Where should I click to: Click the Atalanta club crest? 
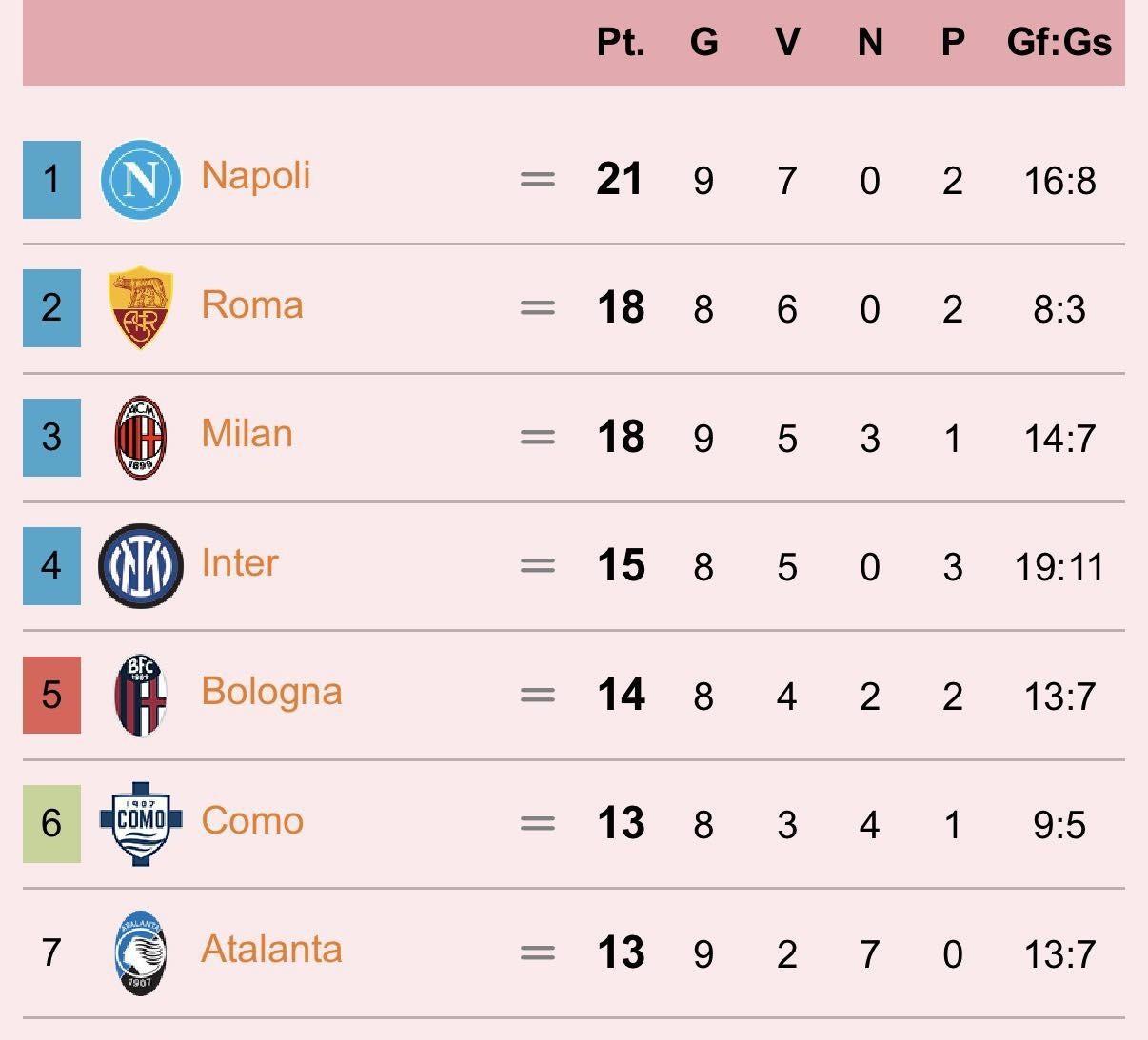[x=140, y=952]
